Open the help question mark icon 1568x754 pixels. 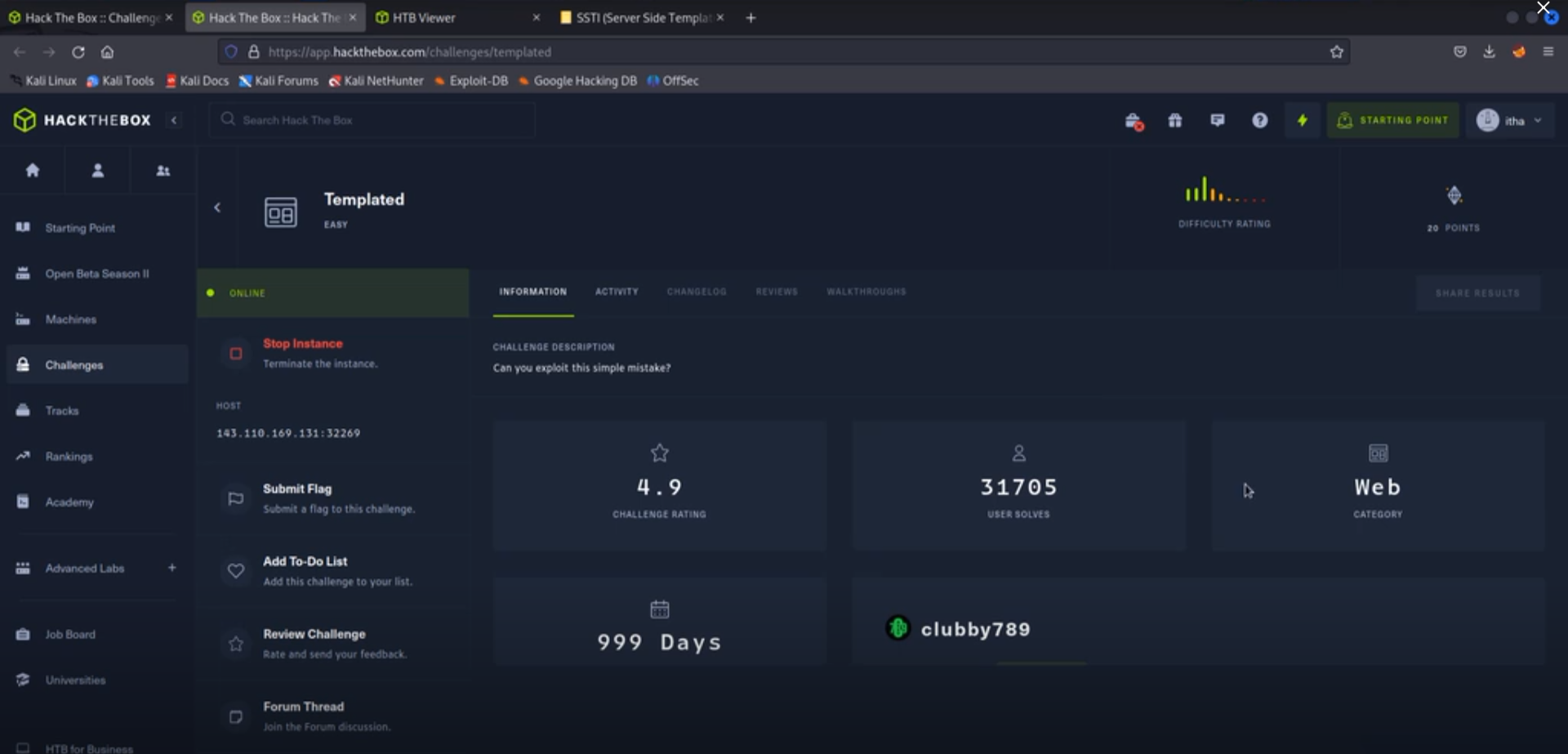coord(1260,120)
